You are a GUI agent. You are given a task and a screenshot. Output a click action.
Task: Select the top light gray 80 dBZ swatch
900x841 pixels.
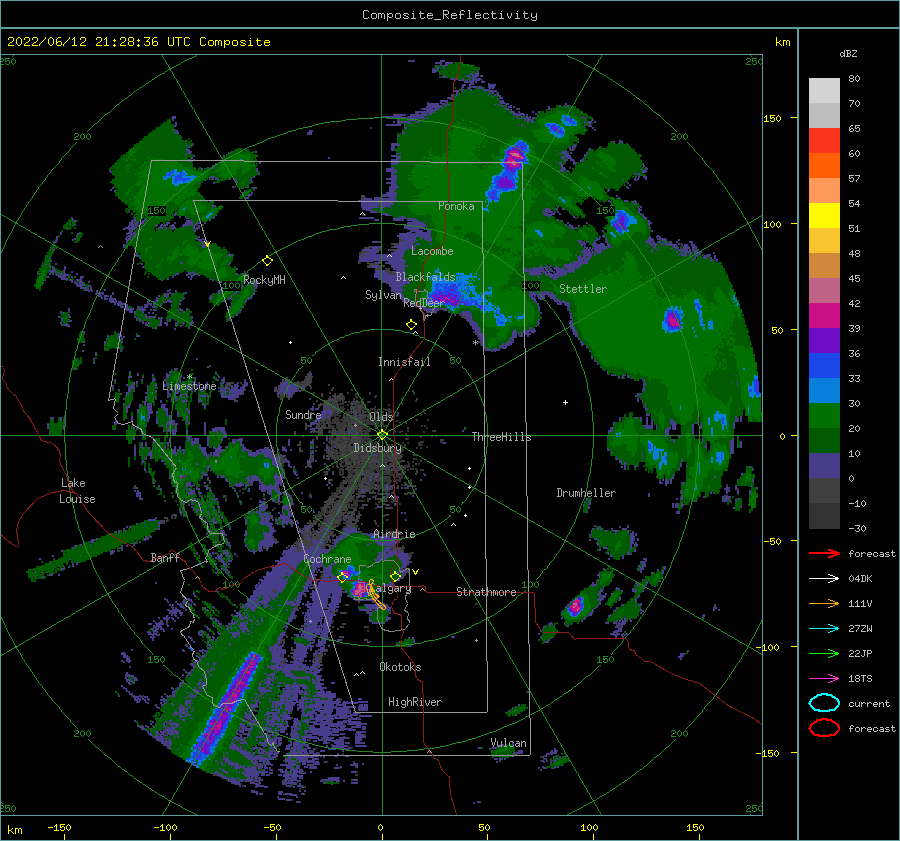click(824, 91)
